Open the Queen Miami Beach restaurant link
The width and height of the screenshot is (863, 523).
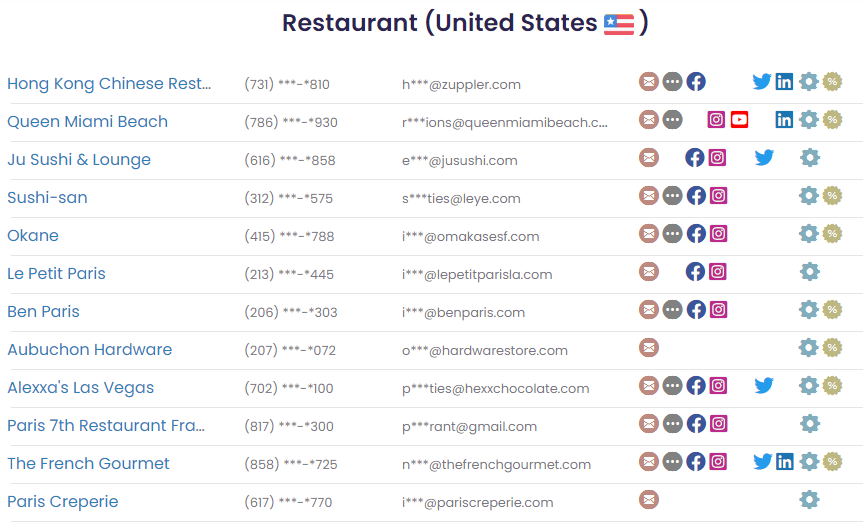(x=87, y=122)
